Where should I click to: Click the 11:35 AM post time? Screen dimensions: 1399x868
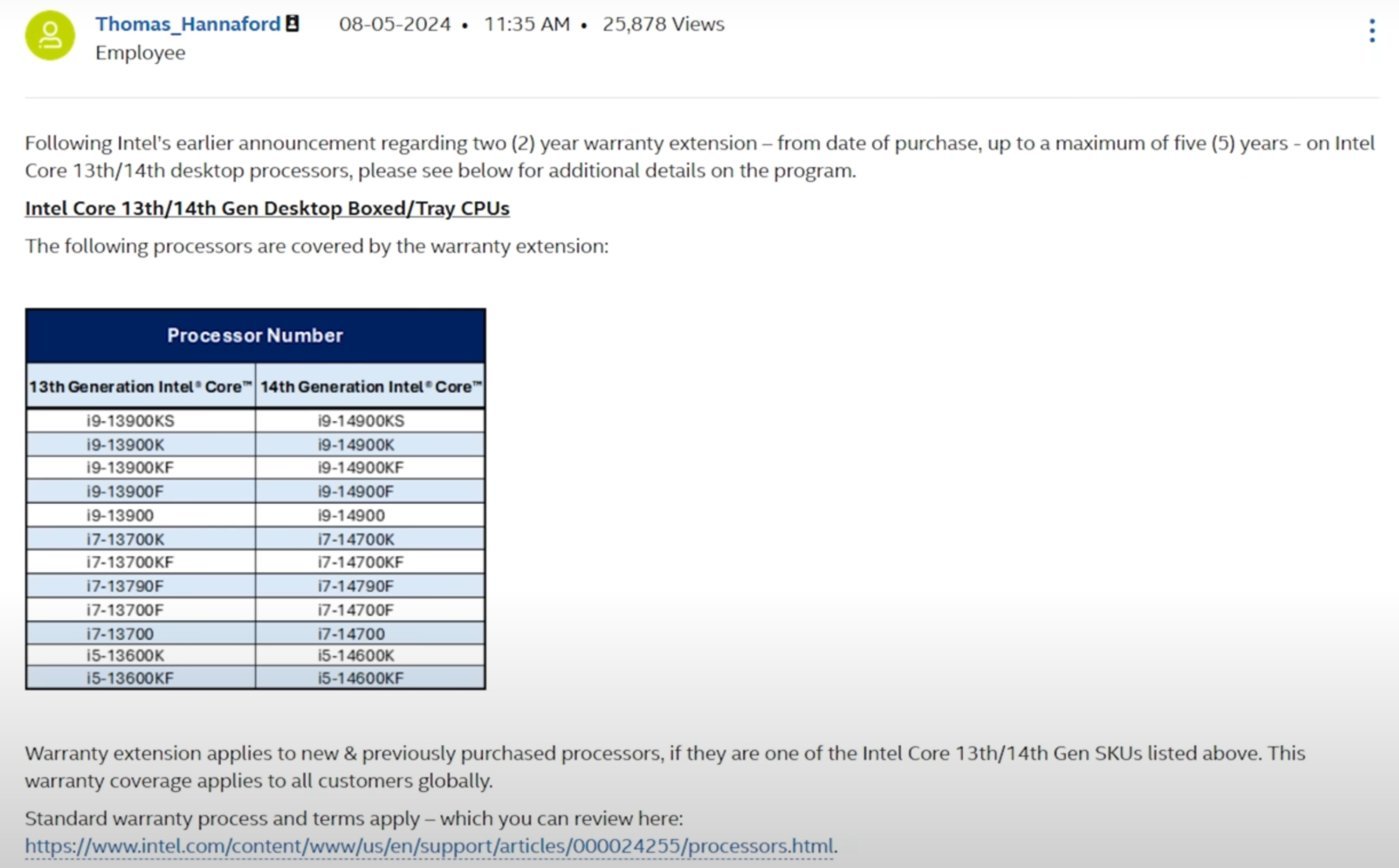point(527,24)
